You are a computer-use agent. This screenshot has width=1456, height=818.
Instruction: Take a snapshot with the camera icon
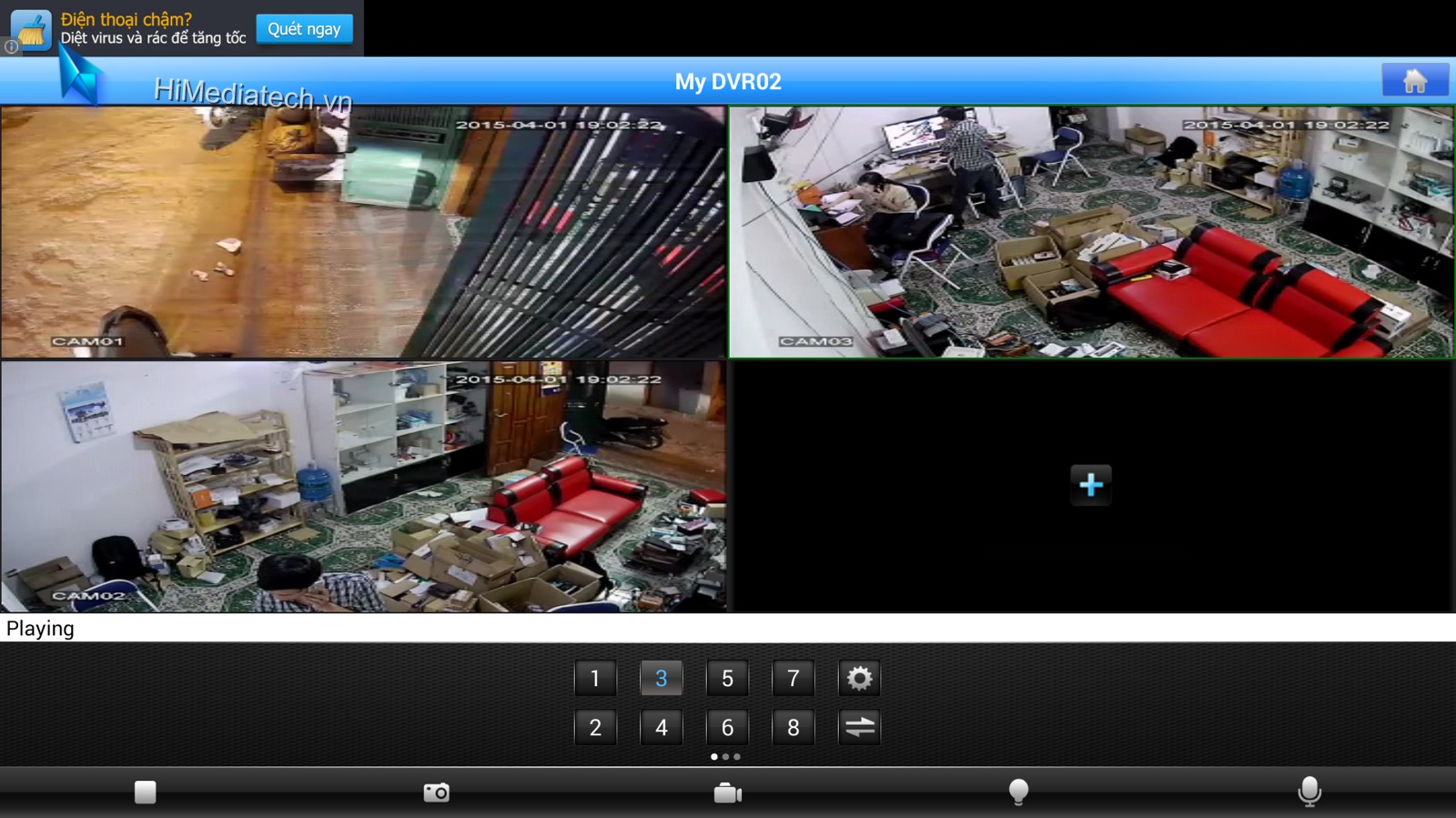point(436,793)
